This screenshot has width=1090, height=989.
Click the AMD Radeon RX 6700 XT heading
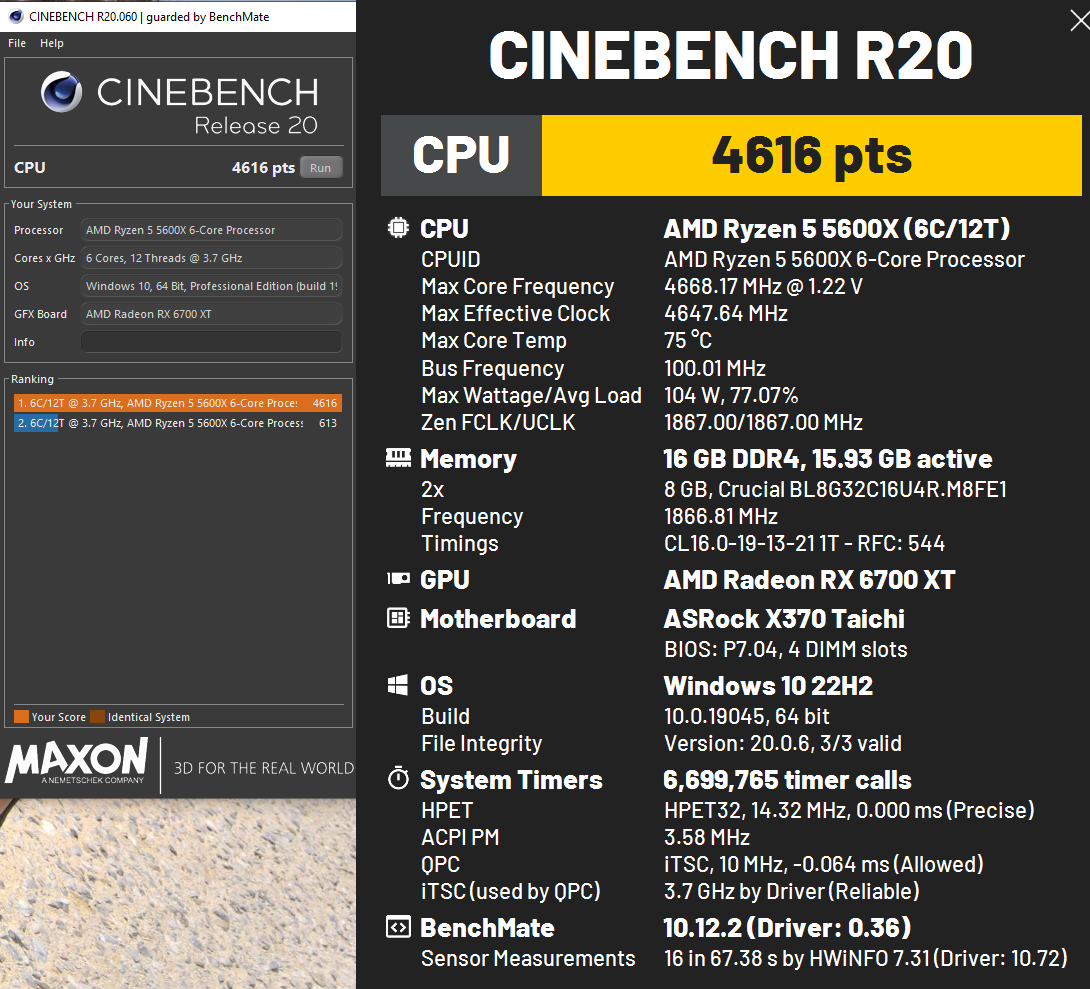(810, 580)
